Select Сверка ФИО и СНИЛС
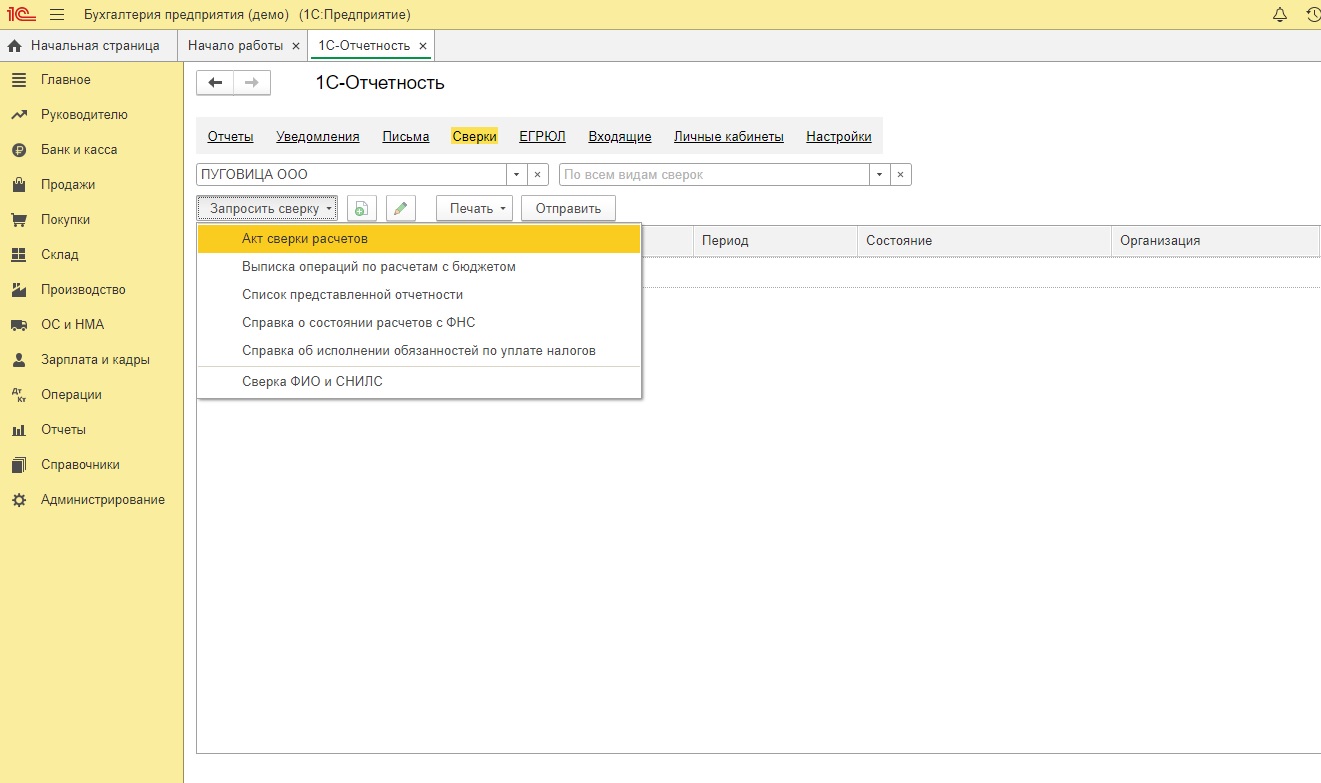The image size is (1321, 783). pyautogui.click(x=419, y=381)
